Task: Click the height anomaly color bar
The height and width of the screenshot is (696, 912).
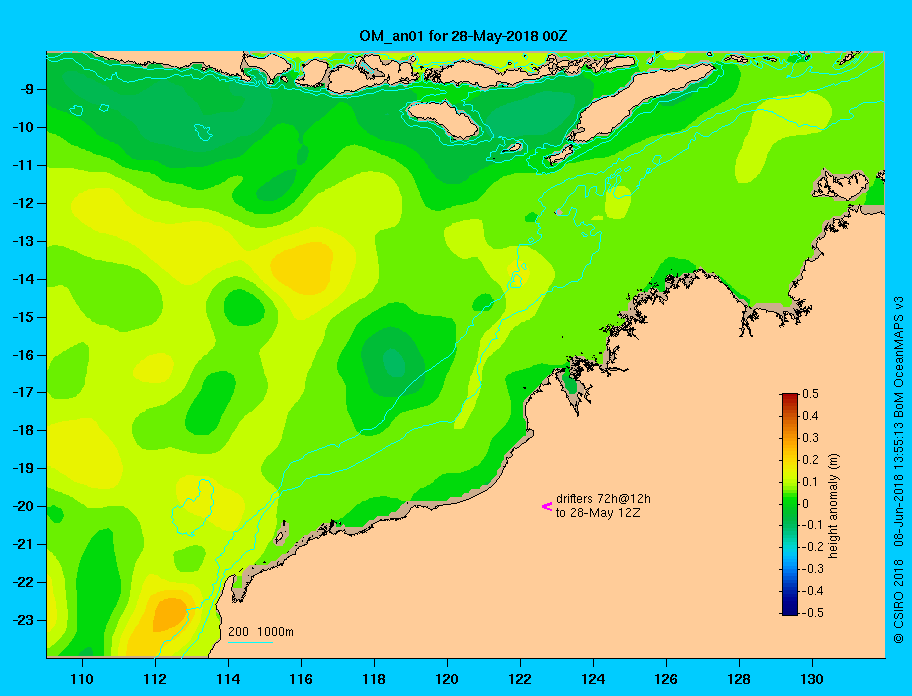Action: point(790,504)
